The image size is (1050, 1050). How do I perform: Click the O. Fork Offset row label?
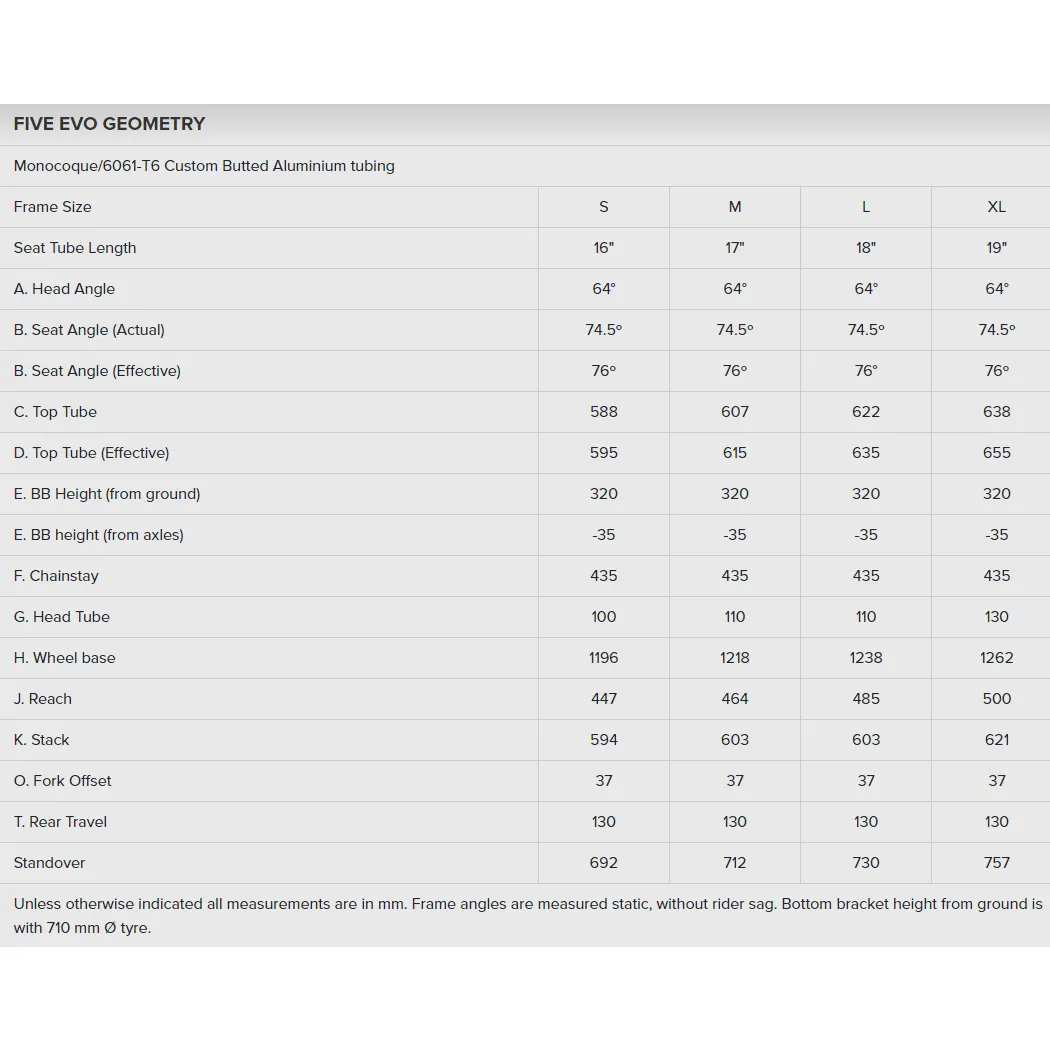(63, 781)
